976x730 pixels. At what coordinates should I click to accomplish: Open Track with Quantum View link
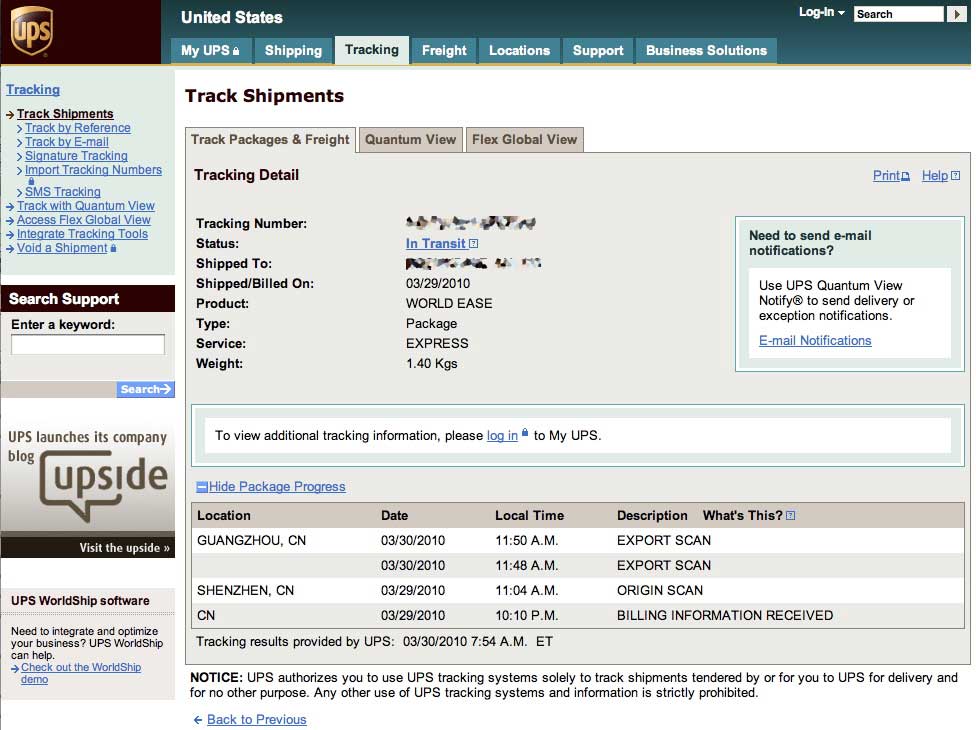[x=86, y=206]
